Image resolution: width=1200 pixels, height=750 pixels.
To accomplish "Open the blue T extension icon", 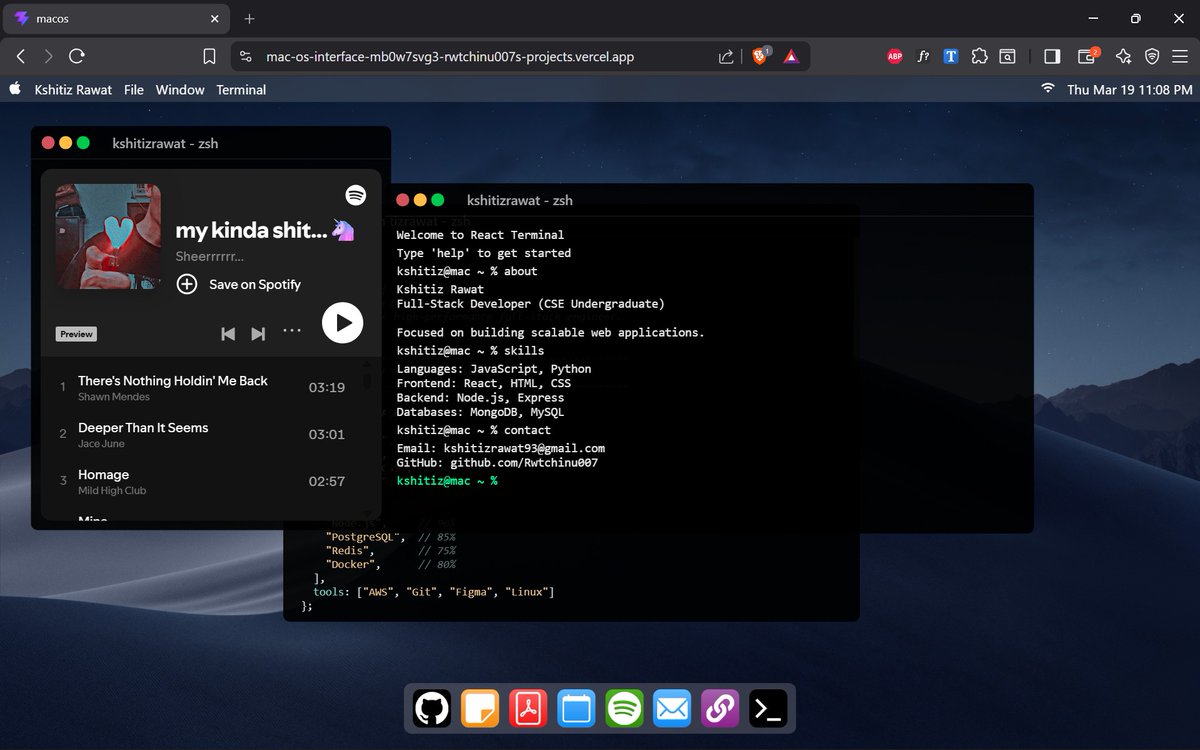I will [951, 57].
